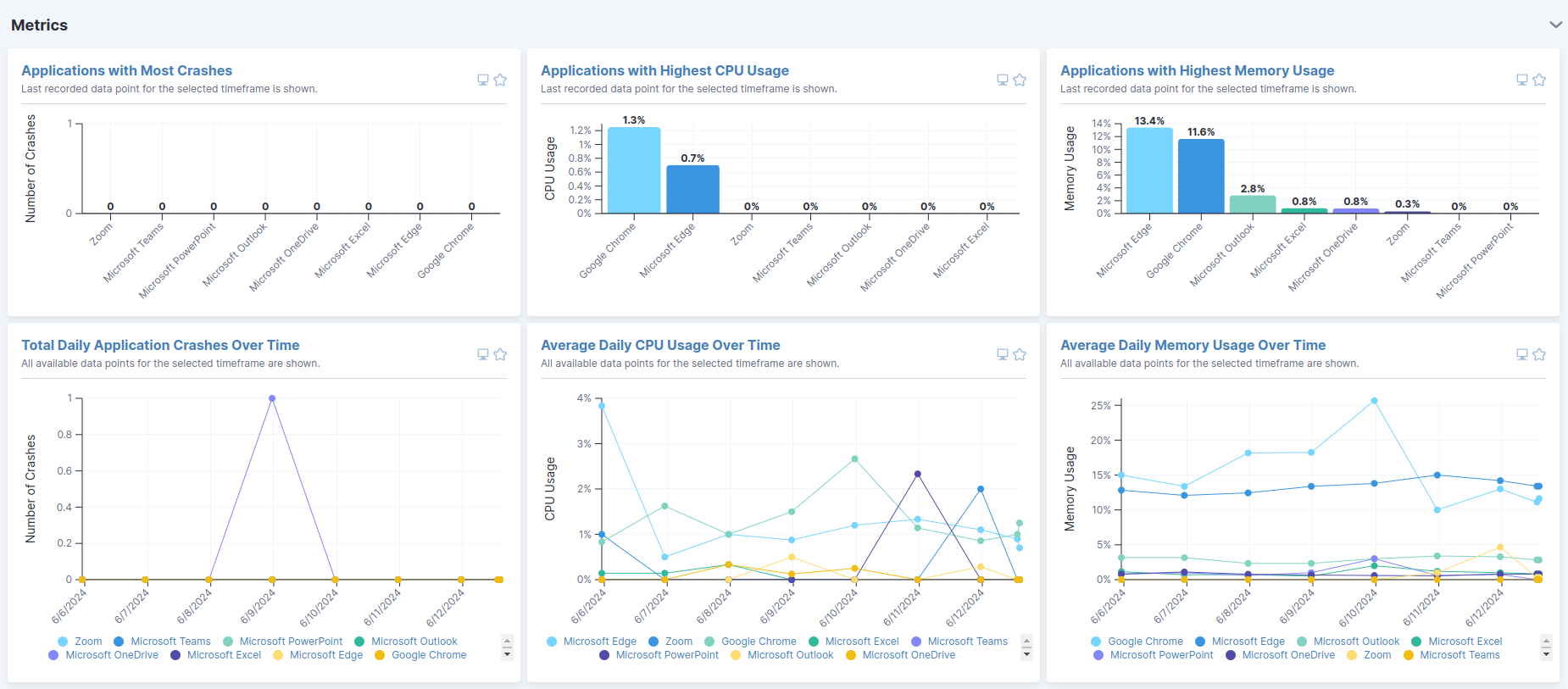The height and width of the screenshot is (689, 1568).
Task: Toggle Microsoft Edge in memory usage legend
Action: [1240, 642]
